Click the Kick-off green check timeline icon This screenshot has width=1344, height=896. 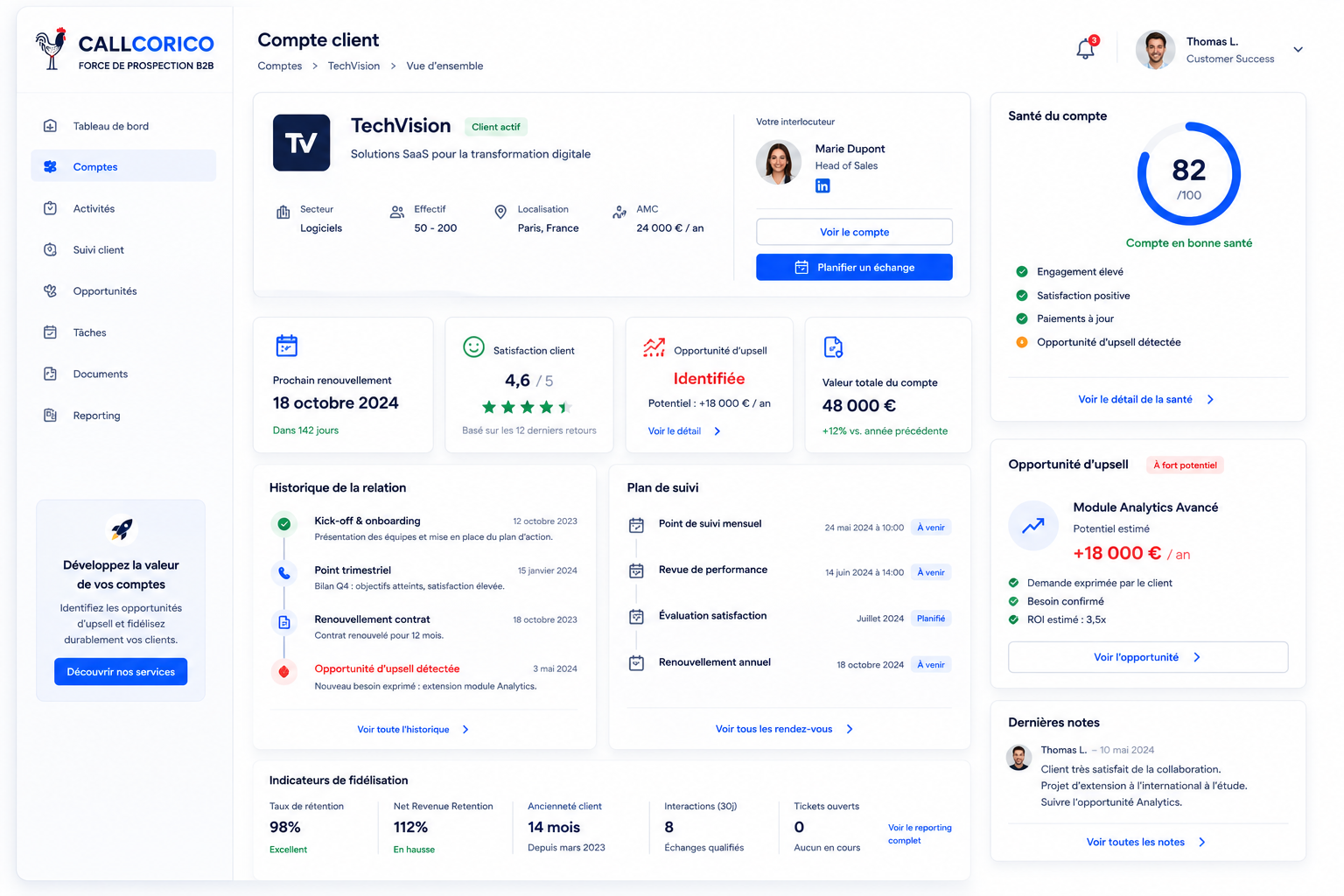coord(283,524)
